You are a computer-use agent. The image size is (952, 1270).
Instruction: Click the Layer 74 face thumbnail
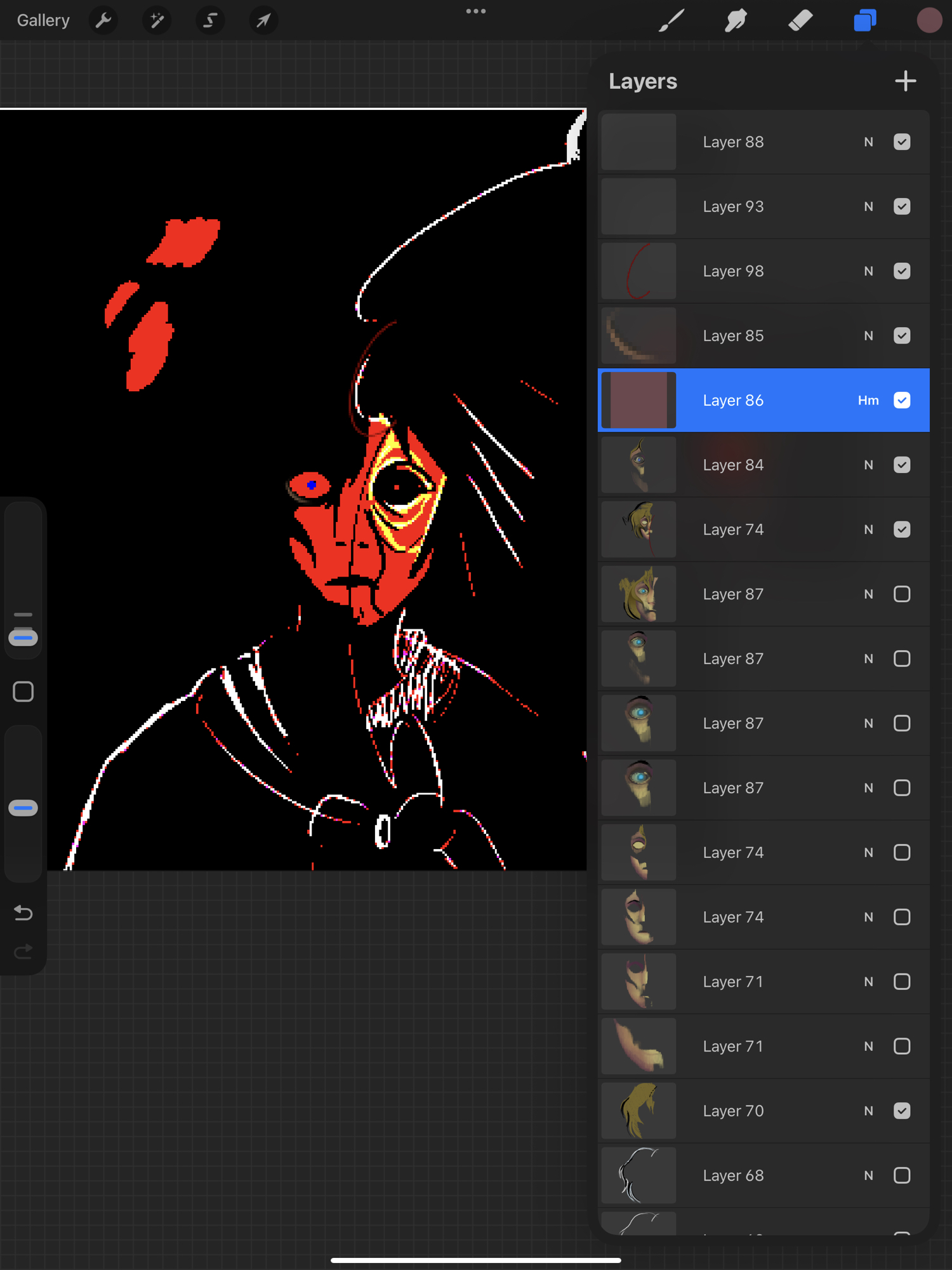click(638, 530)
